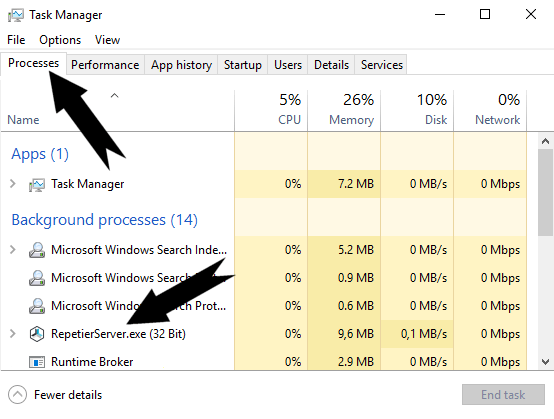The width and height of the screenshot is (554, 419).
Task: Click the 2.9 MB memory value
Action: [x=356, y=362]
